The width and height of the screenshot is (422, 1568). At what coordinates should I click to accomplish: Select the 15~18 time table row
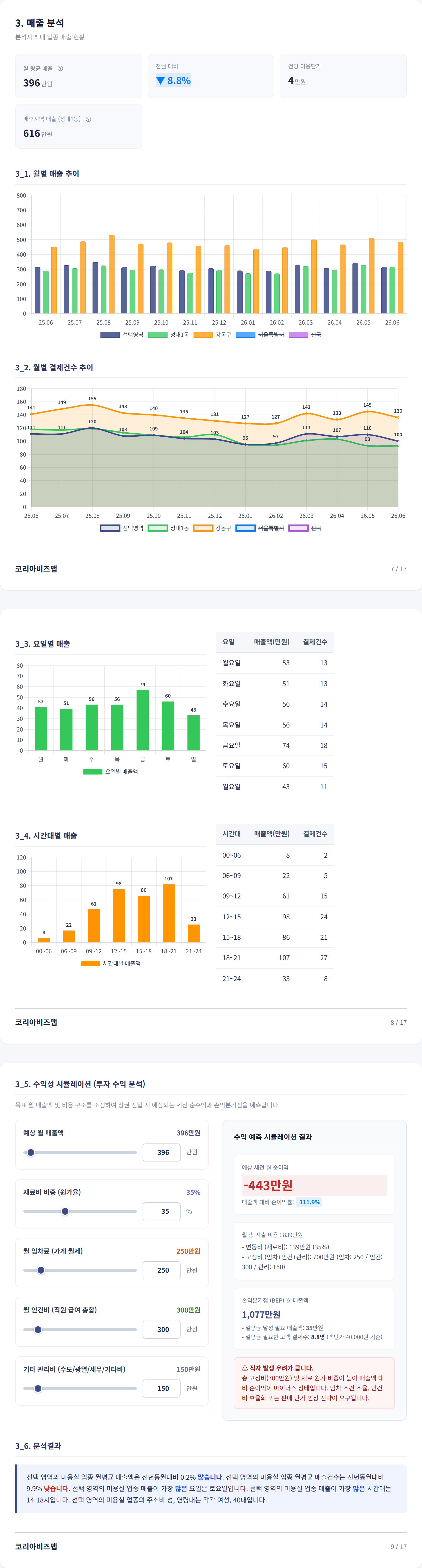click(x=275, y=937)
